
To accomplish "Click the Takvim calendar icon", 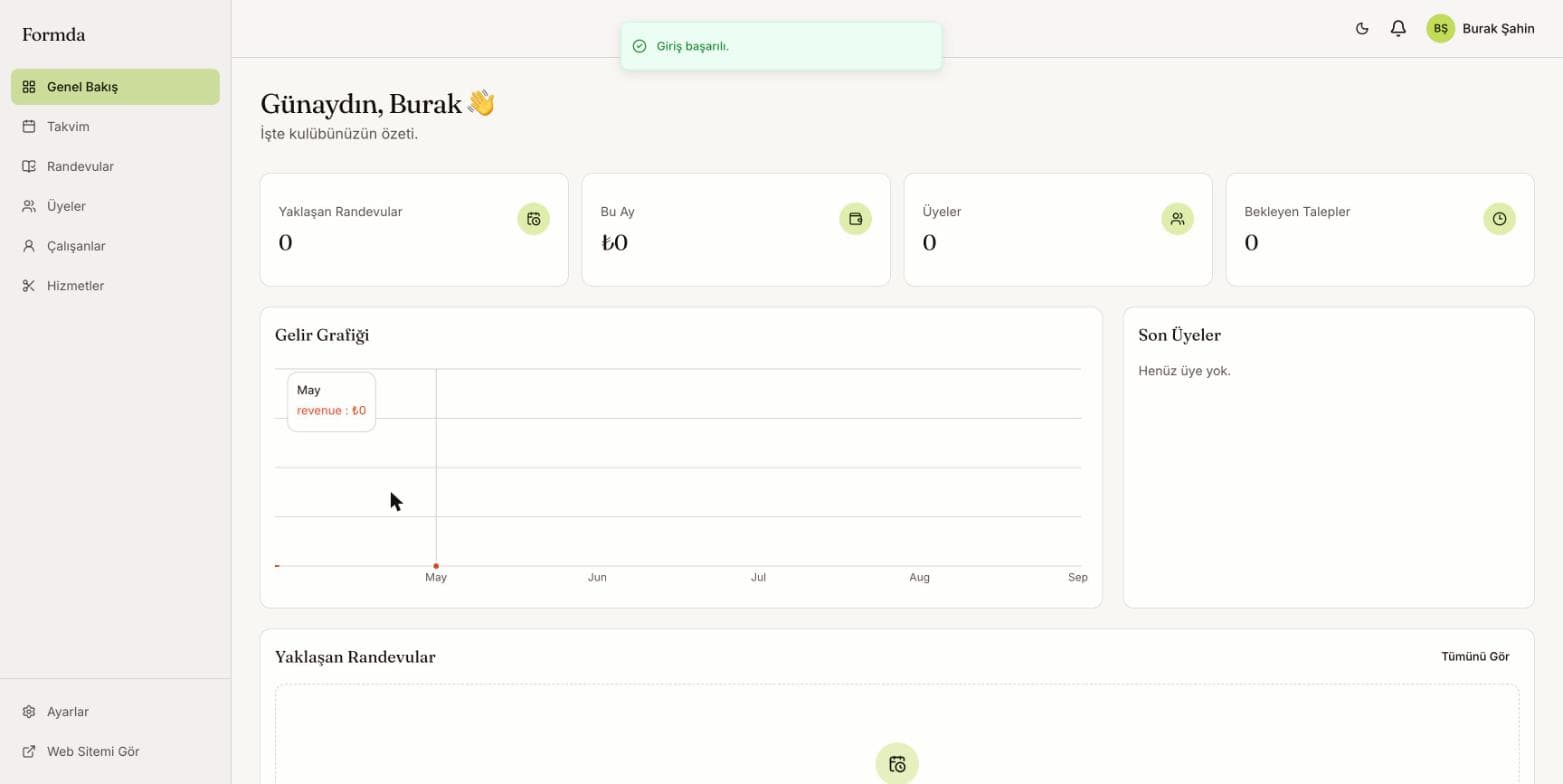I will 29,127.
